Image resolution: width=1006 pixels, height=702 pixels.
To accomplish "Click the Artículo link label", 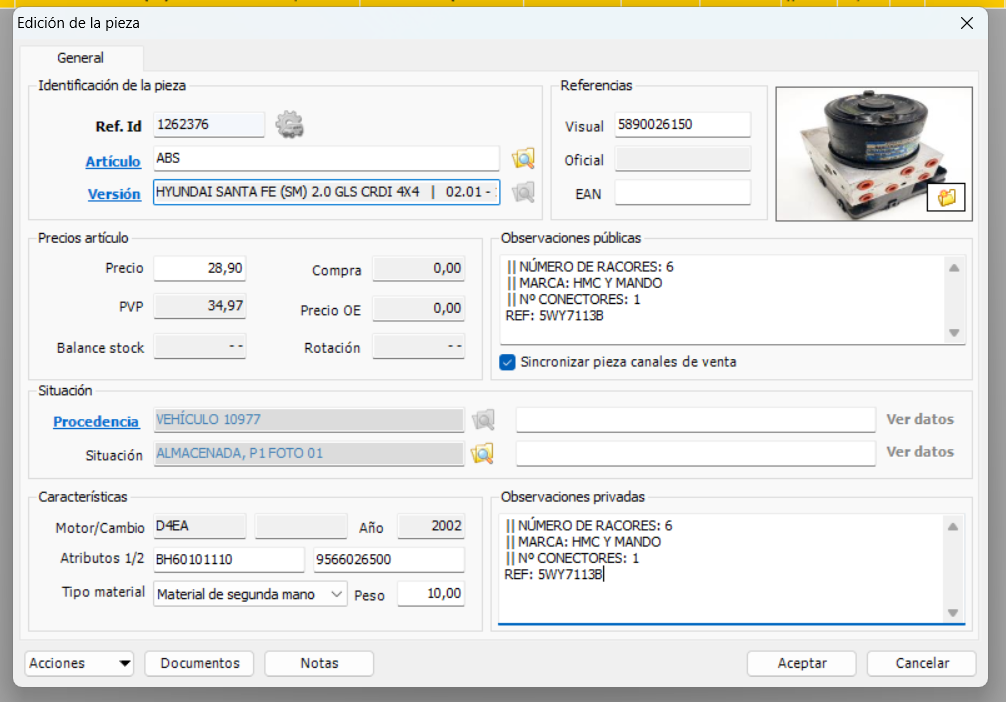I will tap(112, 161).
